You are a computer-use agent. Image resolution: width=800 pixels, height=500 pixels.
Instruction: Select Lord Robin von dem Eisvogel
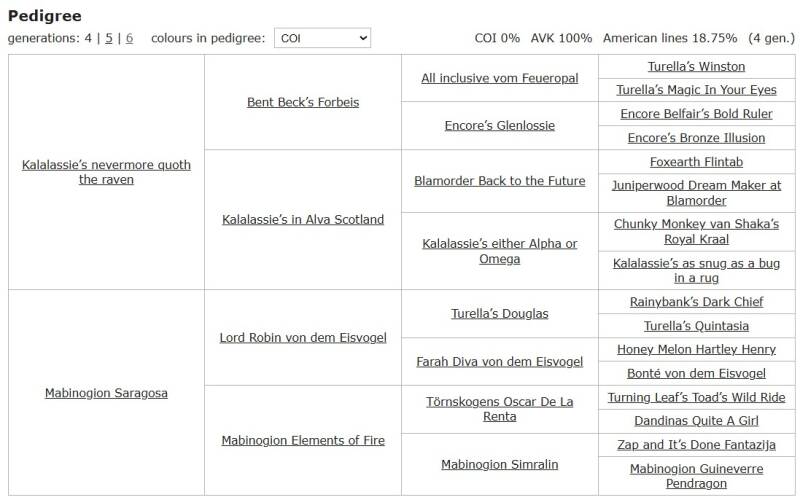coord(303,338)
